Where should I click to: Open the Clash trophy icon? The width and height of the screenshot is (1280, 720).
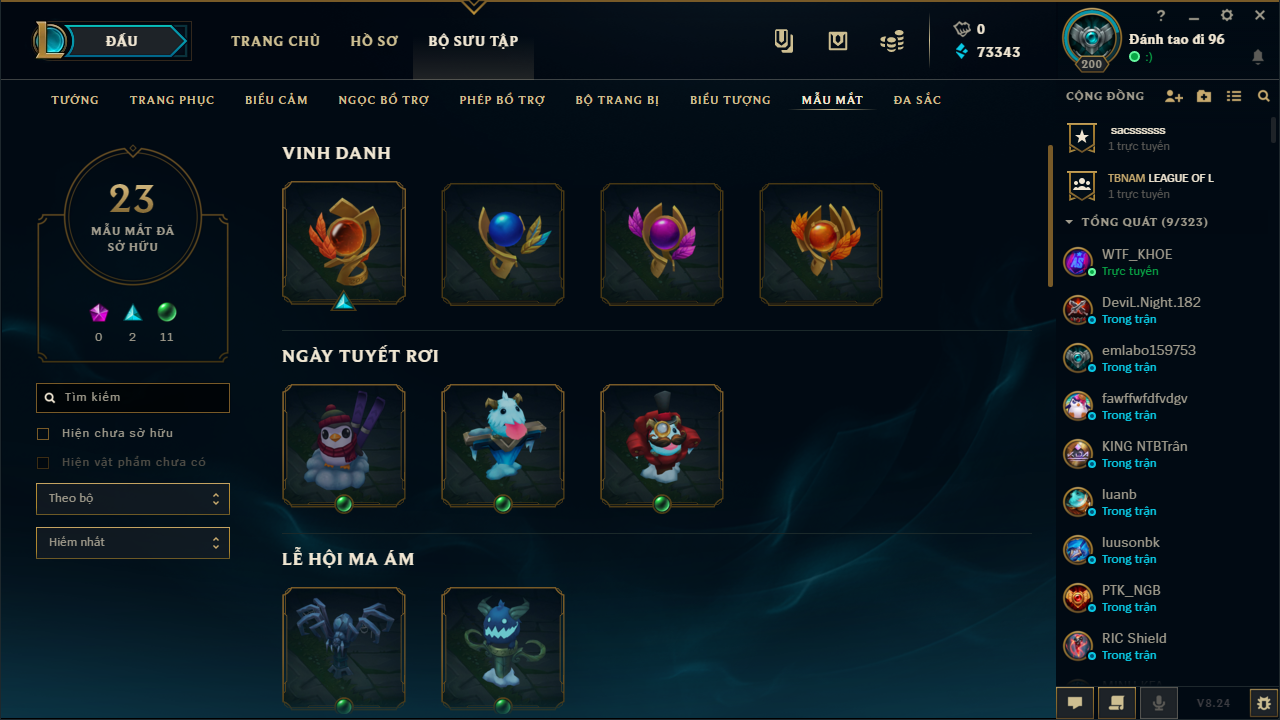[784, 41]
